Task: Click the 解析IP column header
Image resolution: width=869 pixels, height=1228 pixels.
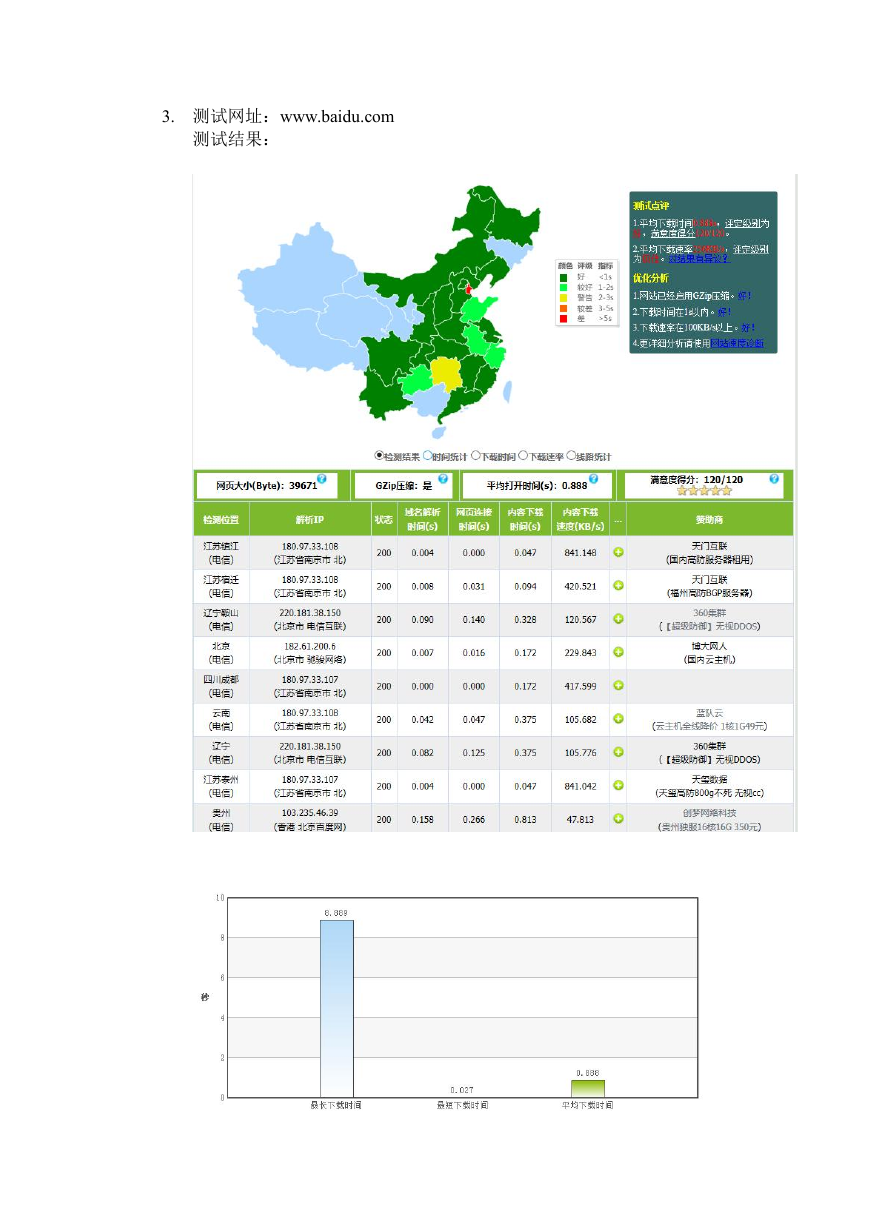Action: point(310,520)
